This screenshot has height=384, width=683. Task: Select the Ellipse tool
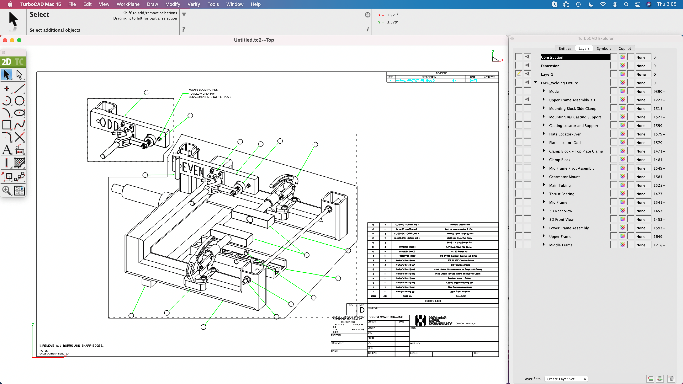pos(19,113)
